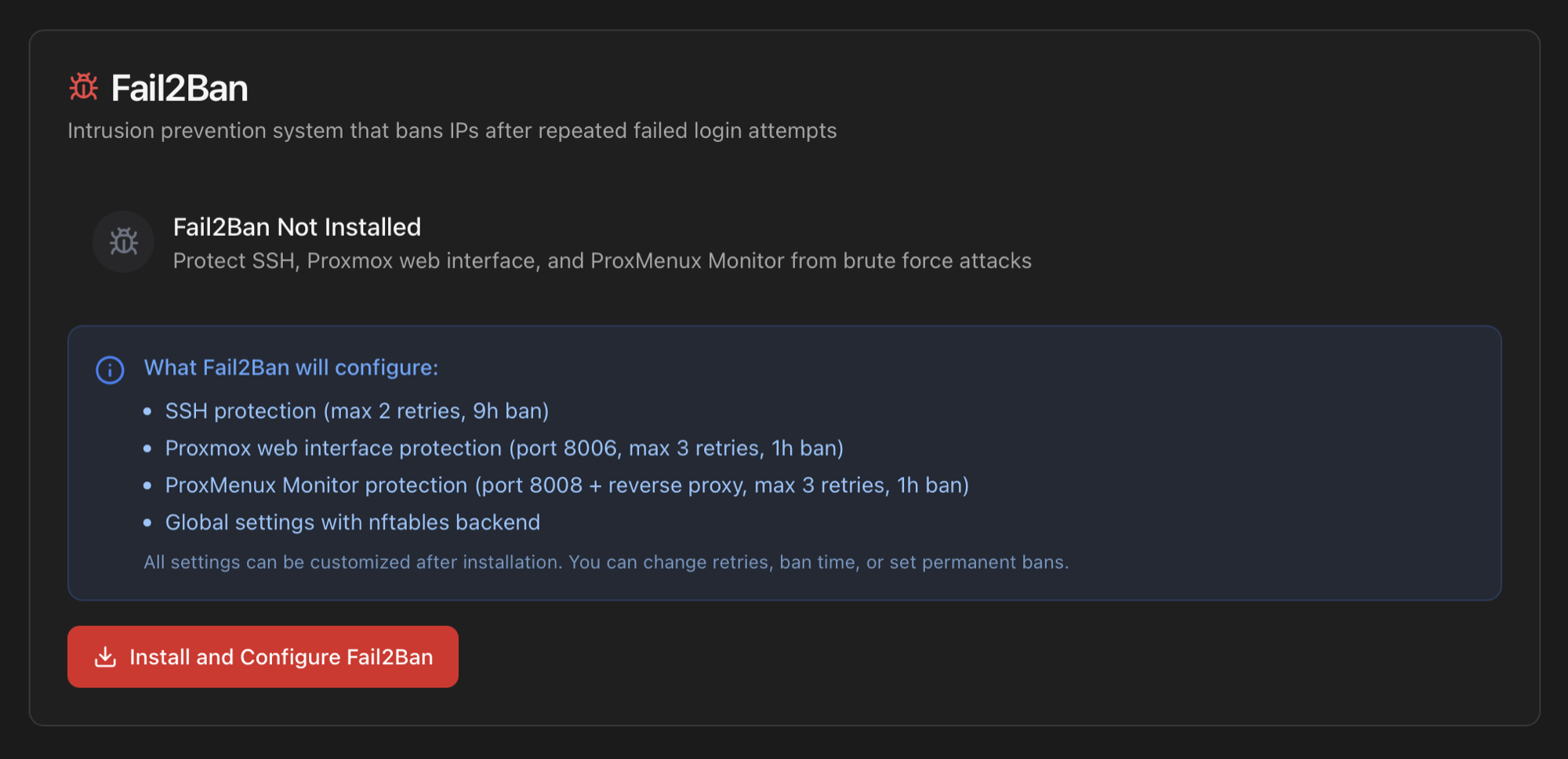Click the blue info circle icon

point(110,369)
